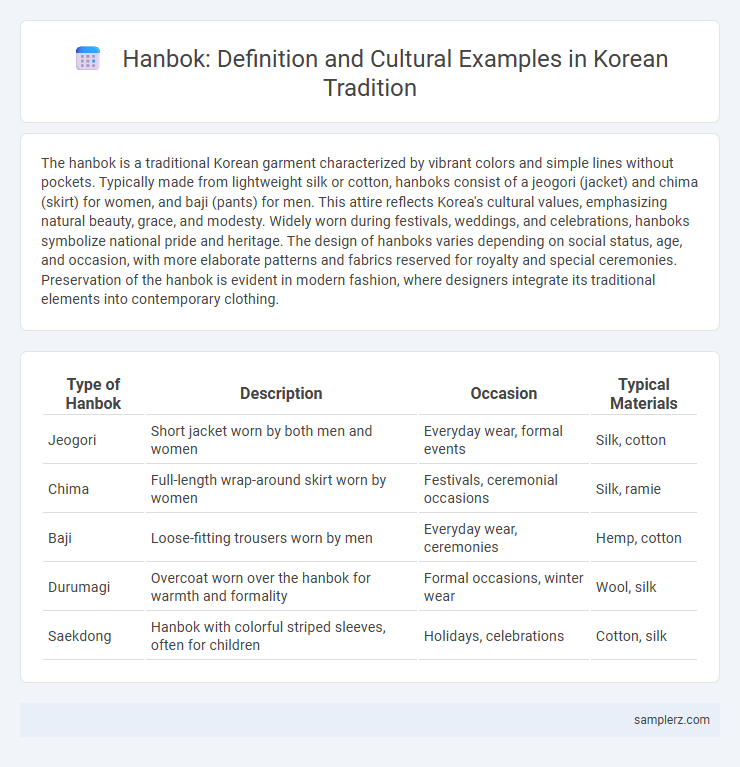Screen dimensions: 740x767
Task: Click the 'Everyday wear, formal events' cell
Action: tap(504, 440)
